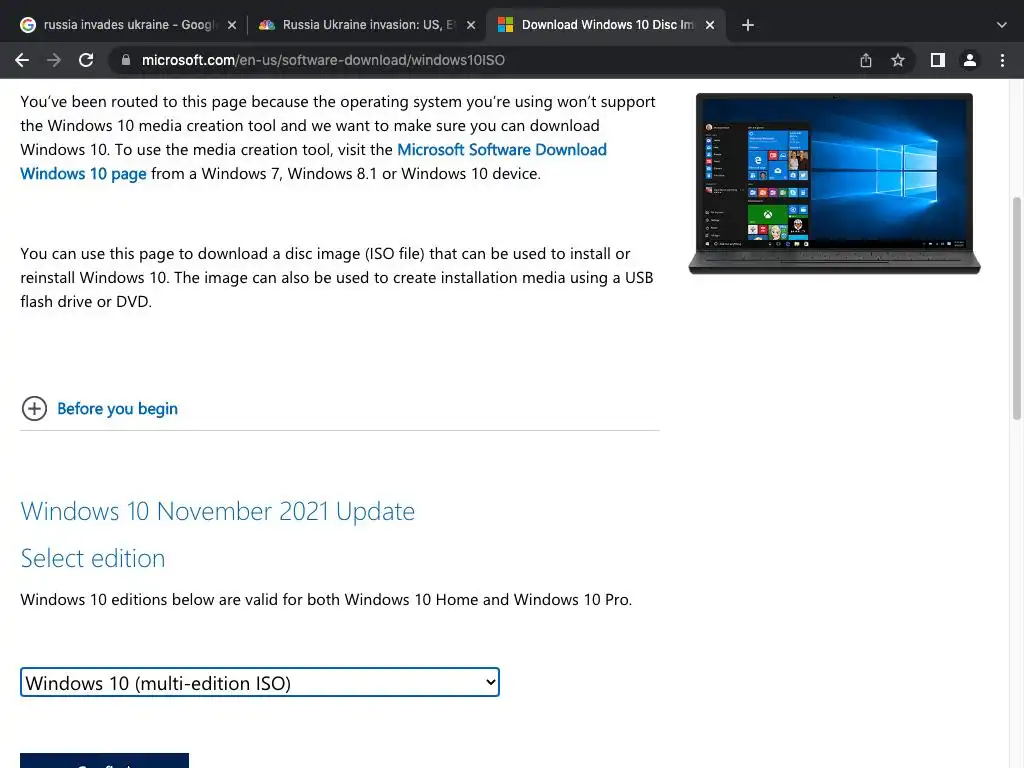Screen dimensions: 1024x768
Task: Open Chrome's three-dot menu
Action: pos(1002,60)
